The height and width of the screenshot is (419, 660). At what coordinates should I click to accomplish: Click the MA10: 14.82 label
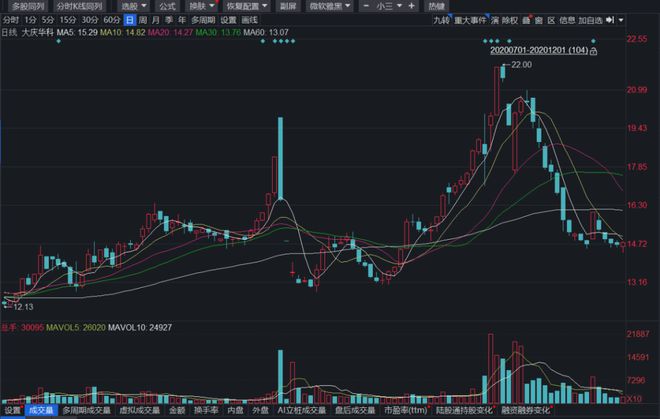pyautogui.click(x=122, y=32)
